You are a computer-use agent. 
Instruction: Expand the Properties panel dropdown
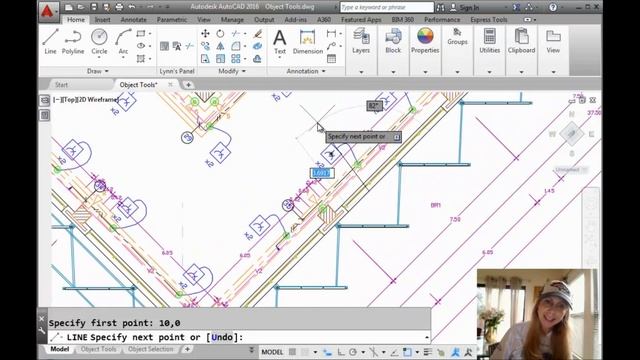[x=425, y=72]
